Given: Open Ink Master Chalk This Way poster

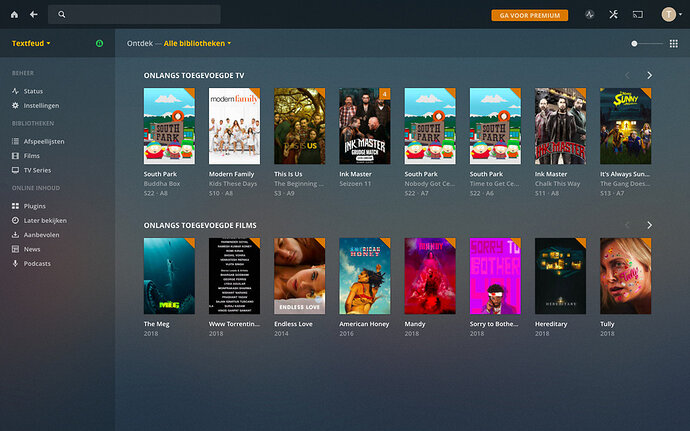Looking at the screenshot, I should 560,126.
